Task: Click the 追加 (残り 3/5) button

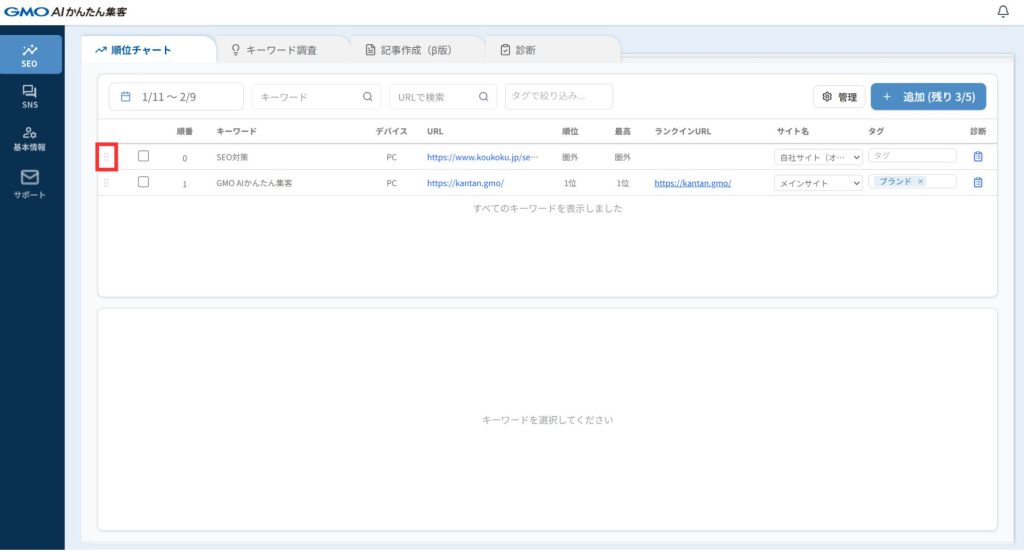Action: tap(928, 97)
